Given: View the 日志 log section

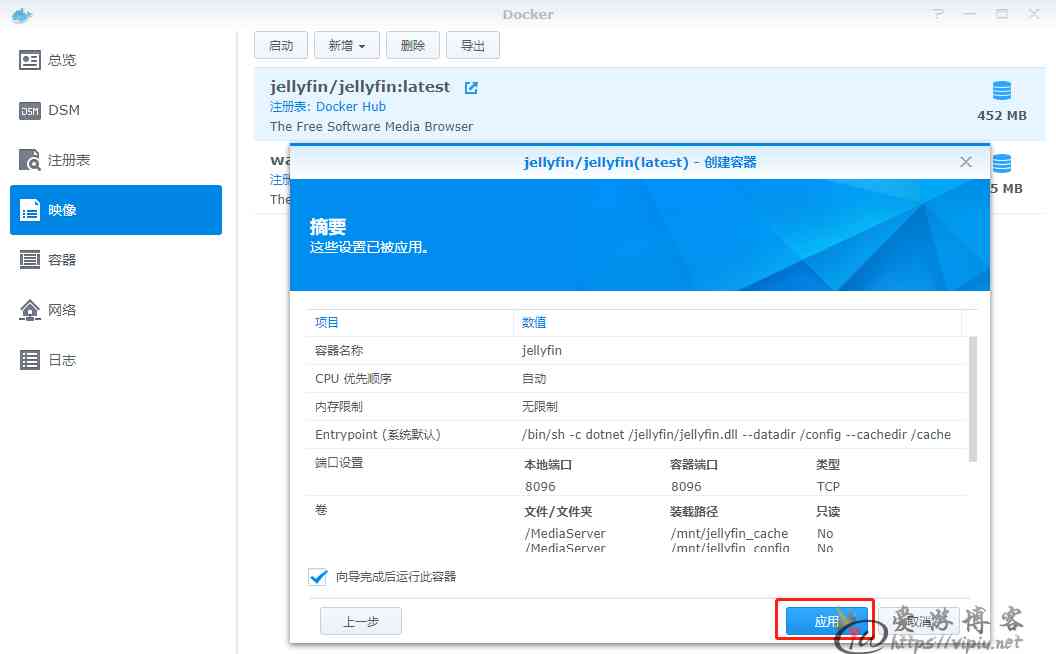Looking at the screenshot, I should click(116, 360).
